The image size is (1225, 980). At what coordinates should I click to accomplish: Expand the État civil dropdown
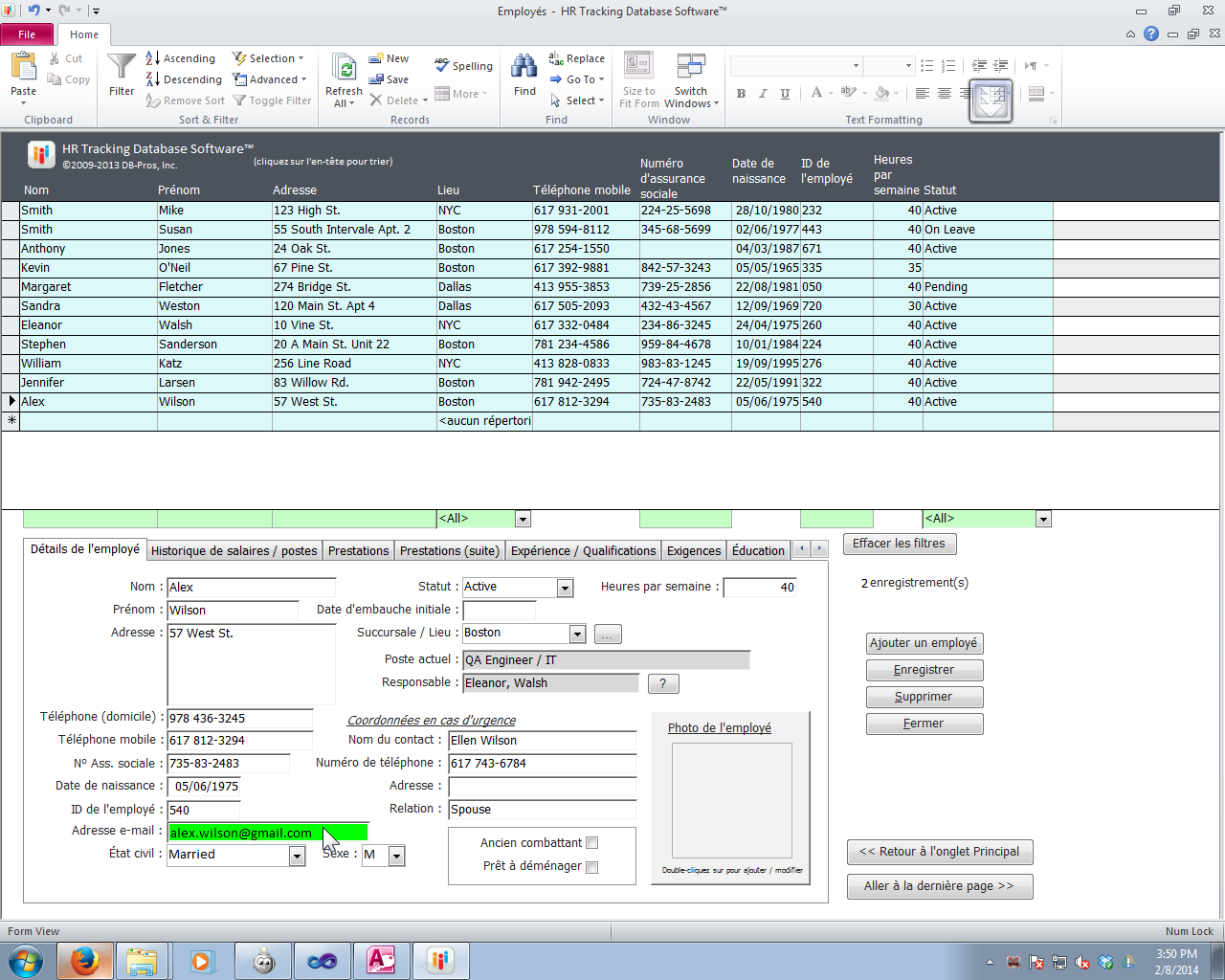[297, 856]
